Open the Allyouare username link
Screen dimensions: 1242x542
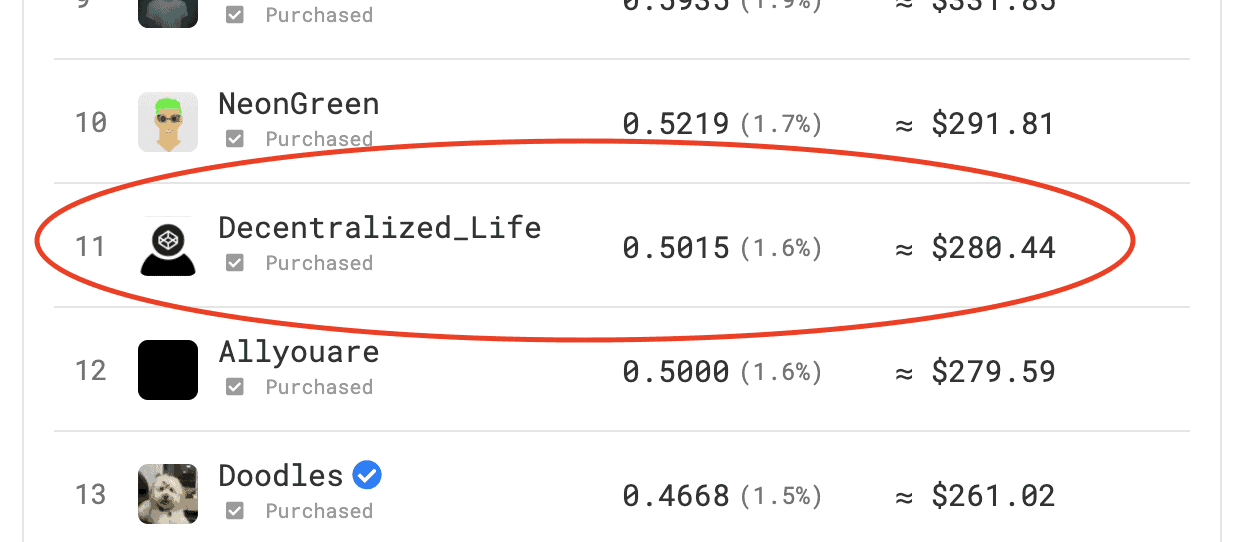point(299,352)
